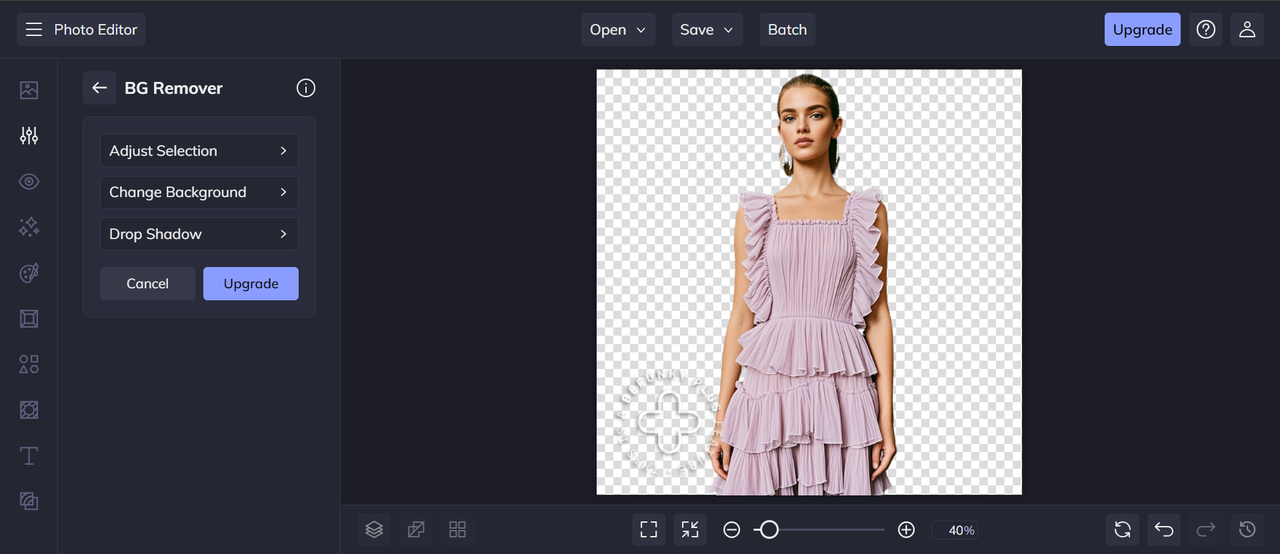
Task: Click Upgrade in BG Remover panel
Action: click(251, 284)
